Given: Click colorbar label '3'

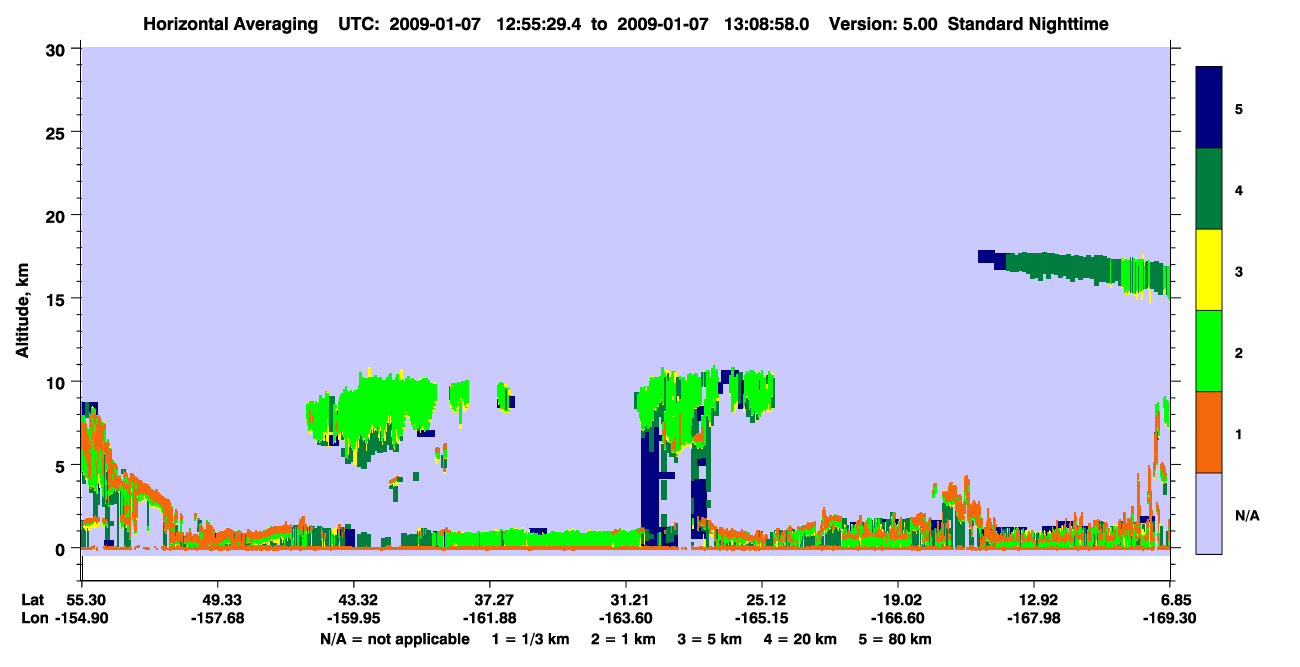Looking at the screenshot, I should click(x=1239, y=271).
